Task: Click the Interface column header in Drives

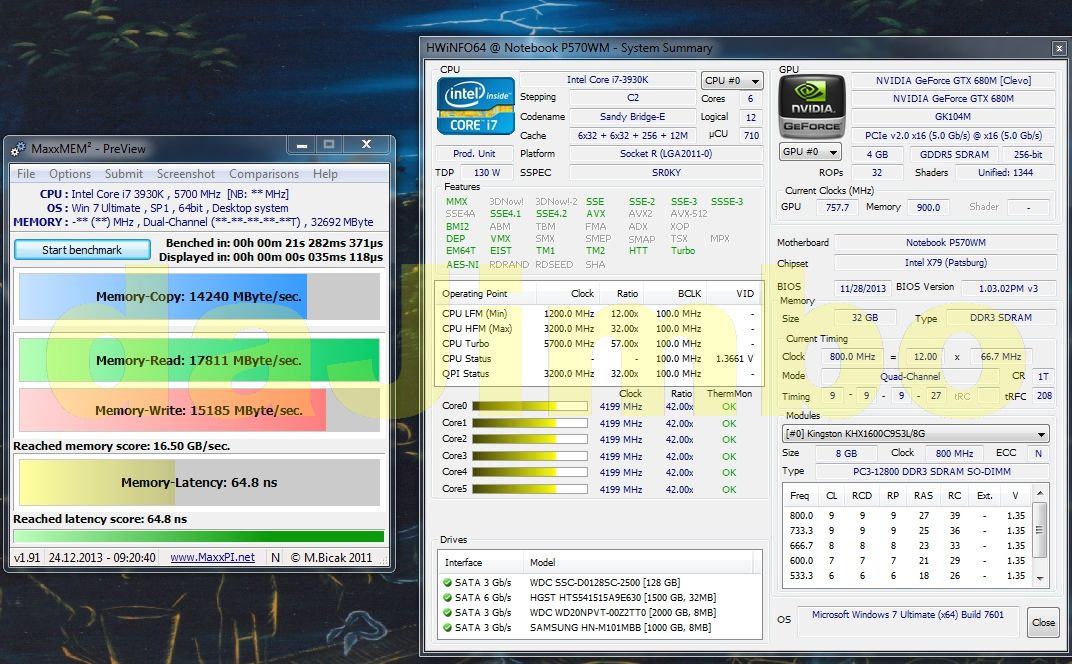Action: tap(479, 562)
